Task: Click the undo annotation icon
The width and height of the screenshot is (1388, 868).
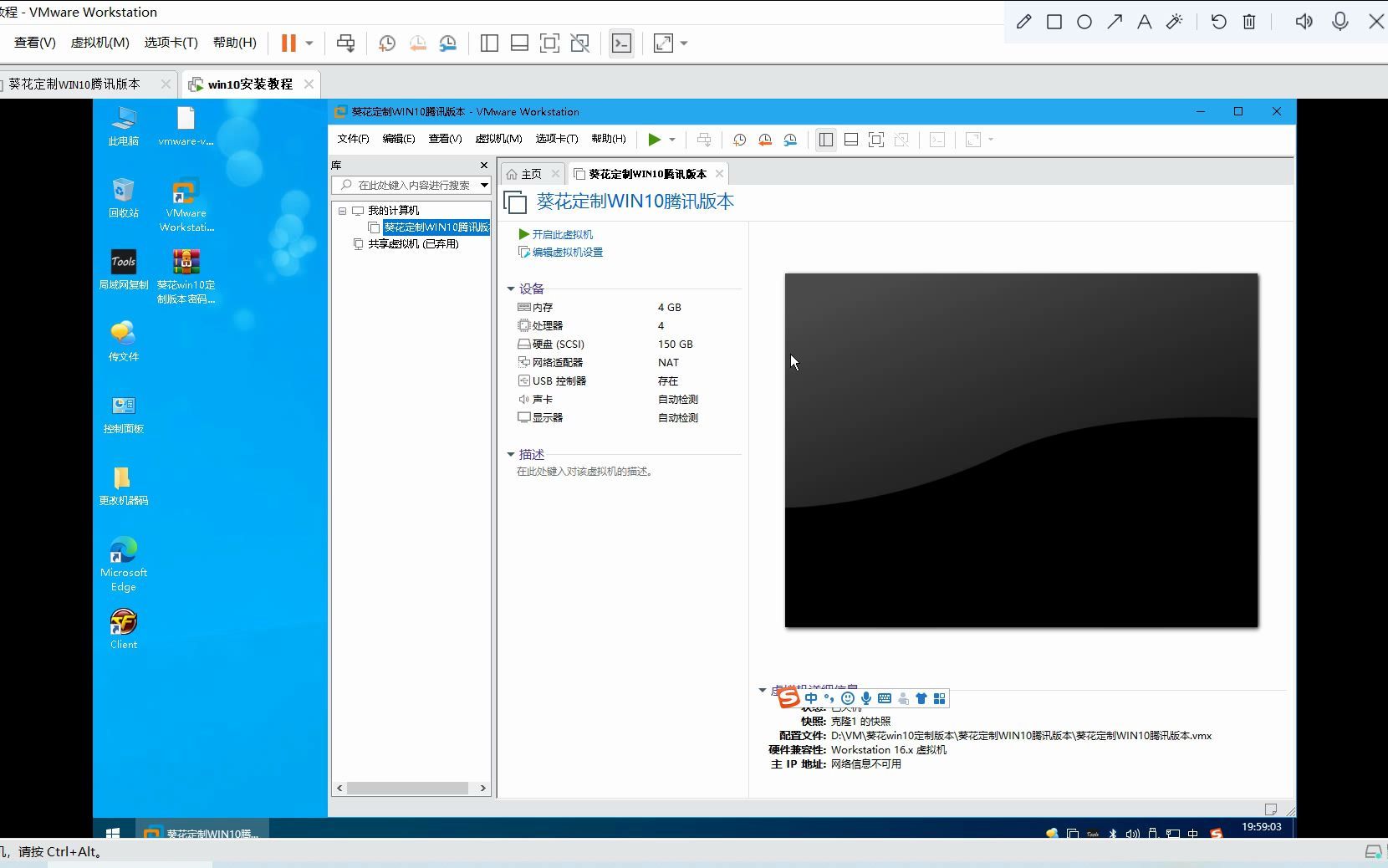Action: pos(1219,22)
